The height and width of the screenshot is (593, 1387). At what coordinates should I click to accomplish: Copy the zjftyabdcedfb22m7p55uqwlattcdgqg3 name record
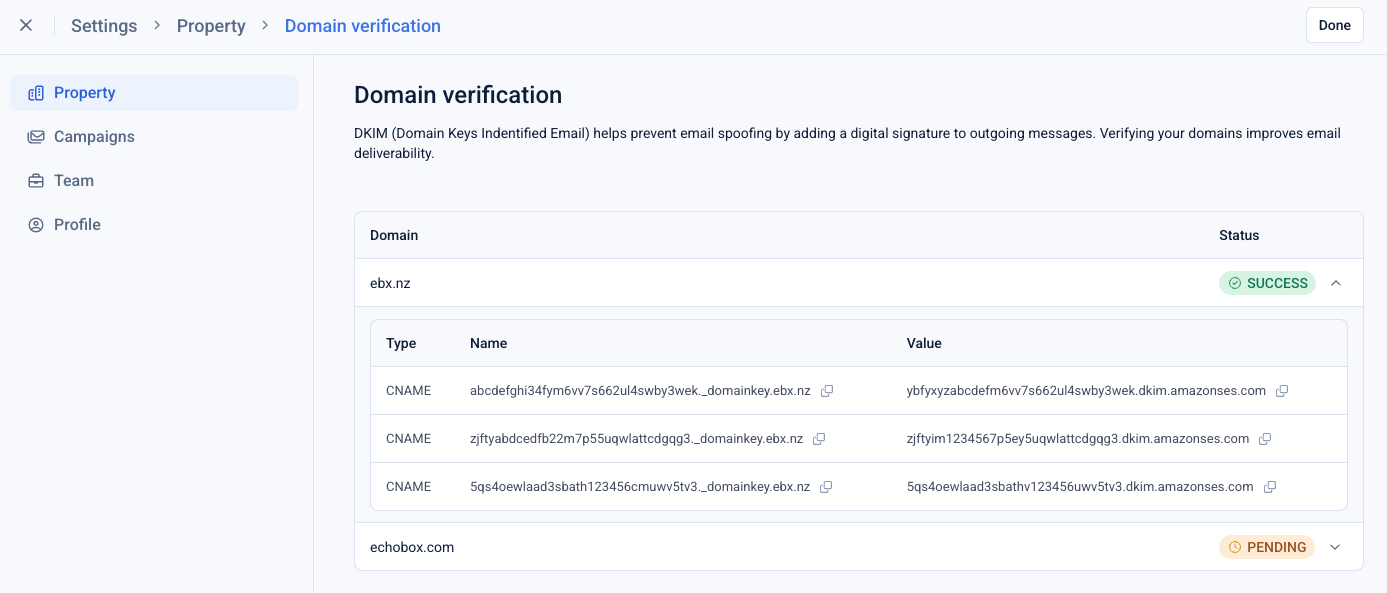tap(819, 439)
